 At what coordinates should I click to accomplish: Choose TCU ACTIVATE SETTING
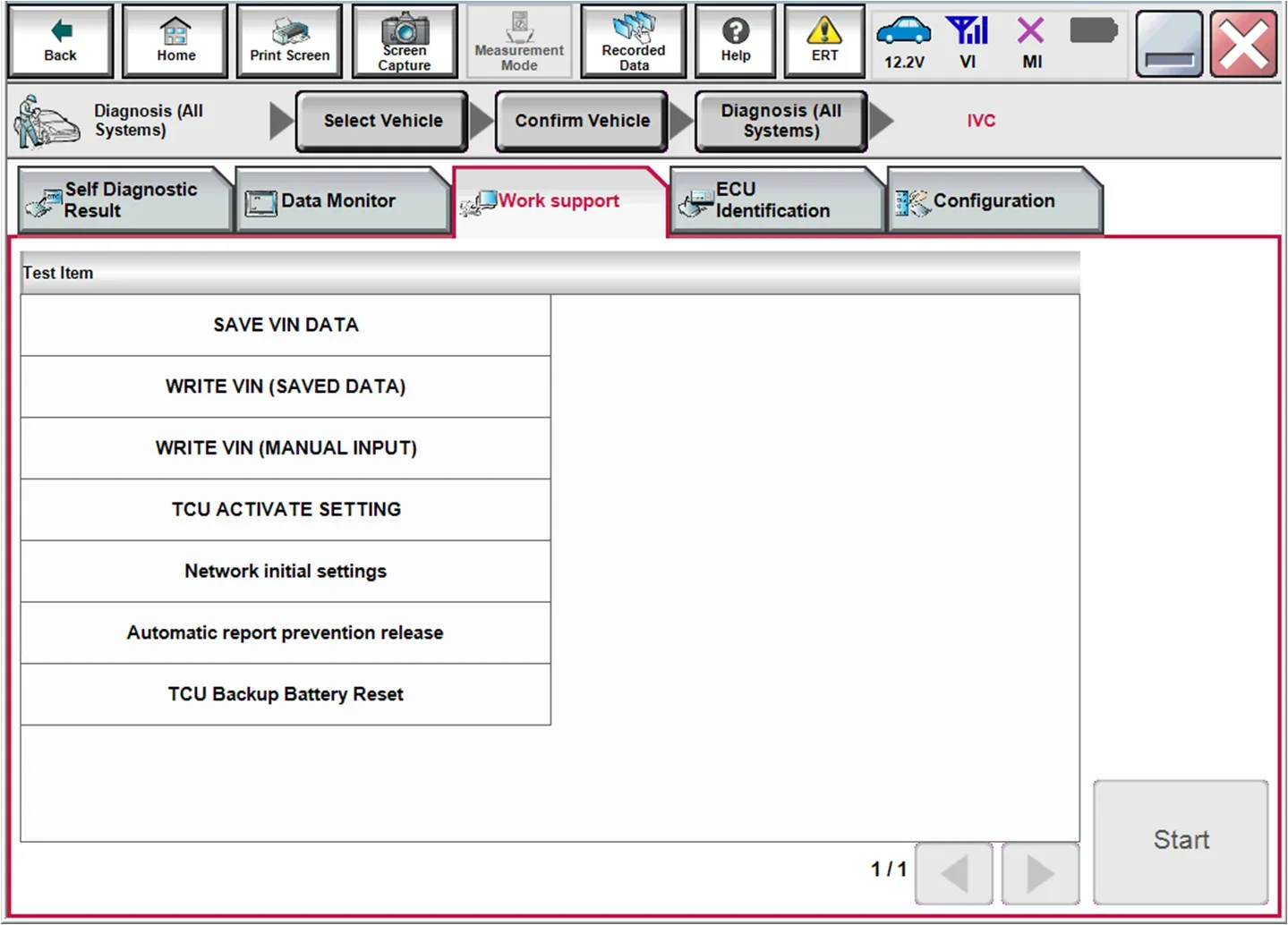(286, 510)
